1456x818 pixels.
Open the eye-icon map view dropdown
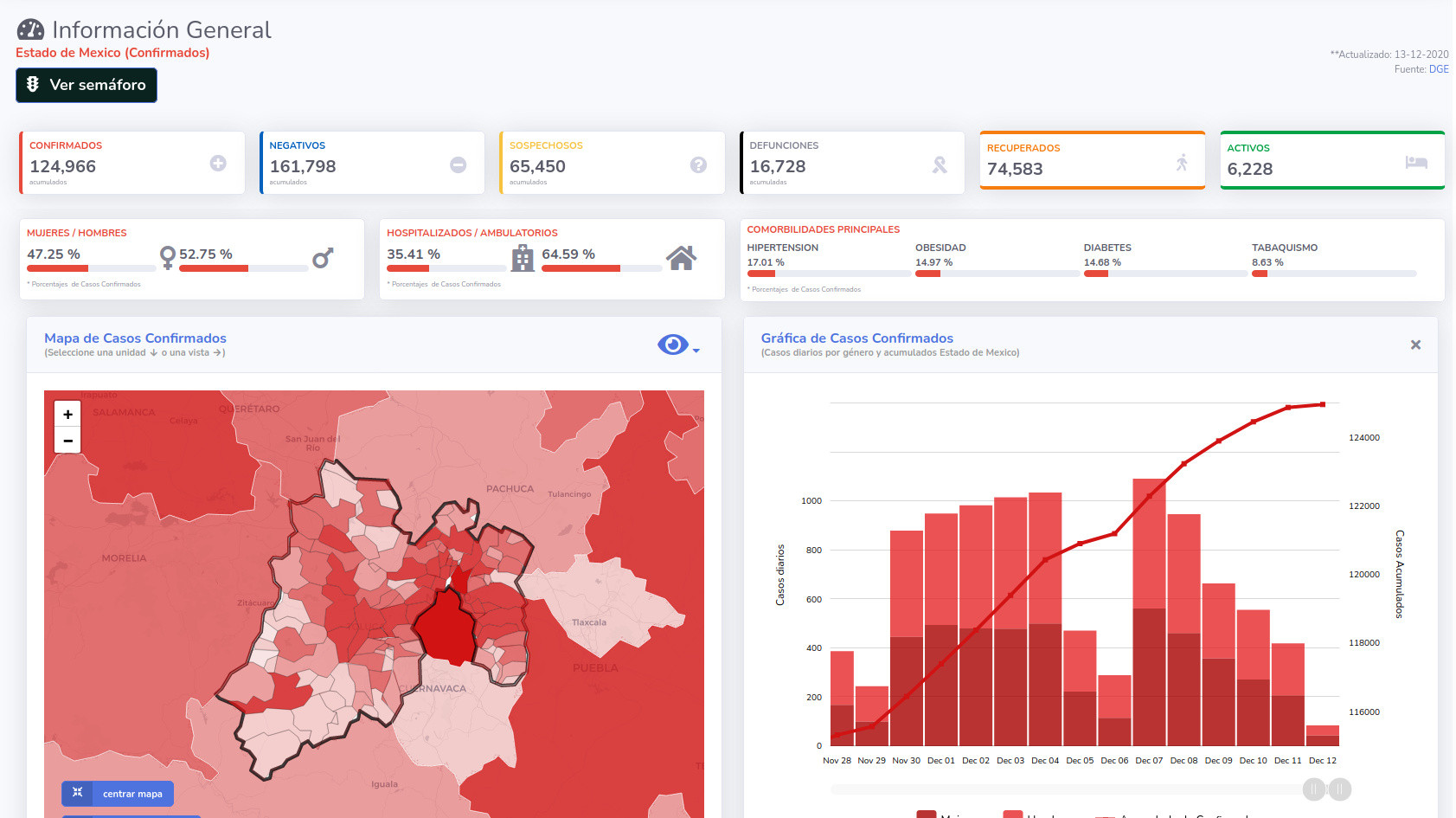[x=678, y=345]
